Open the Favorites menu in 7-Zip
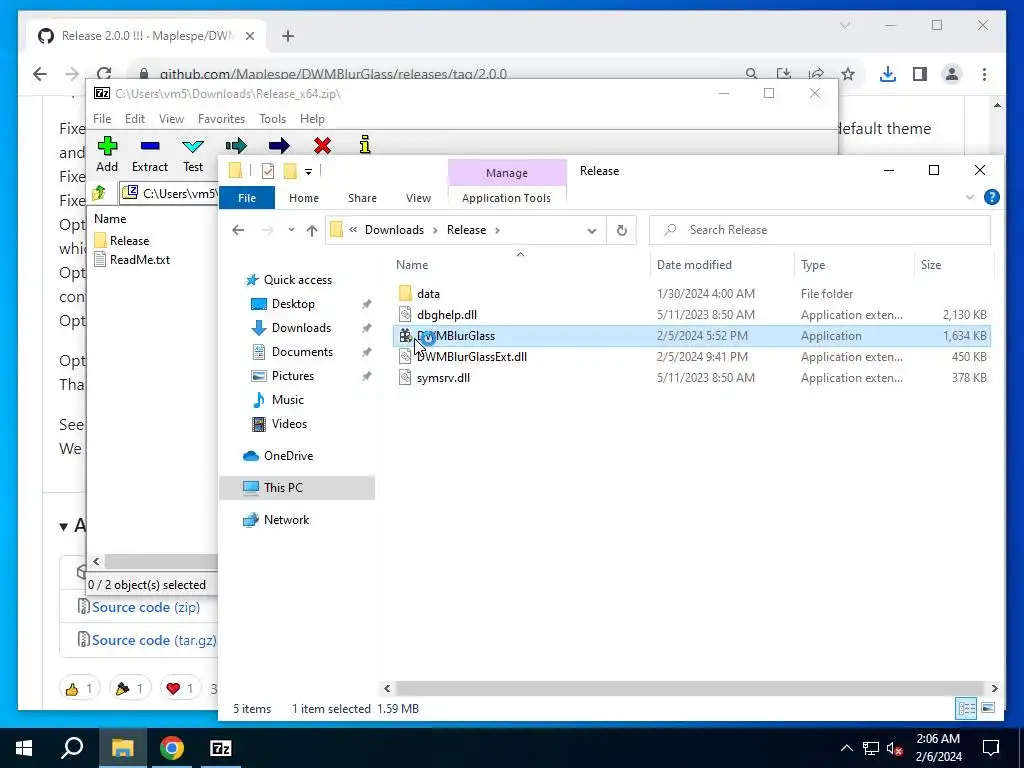The width and height of the screenshot is (1024, 768). tap(221, 119)
